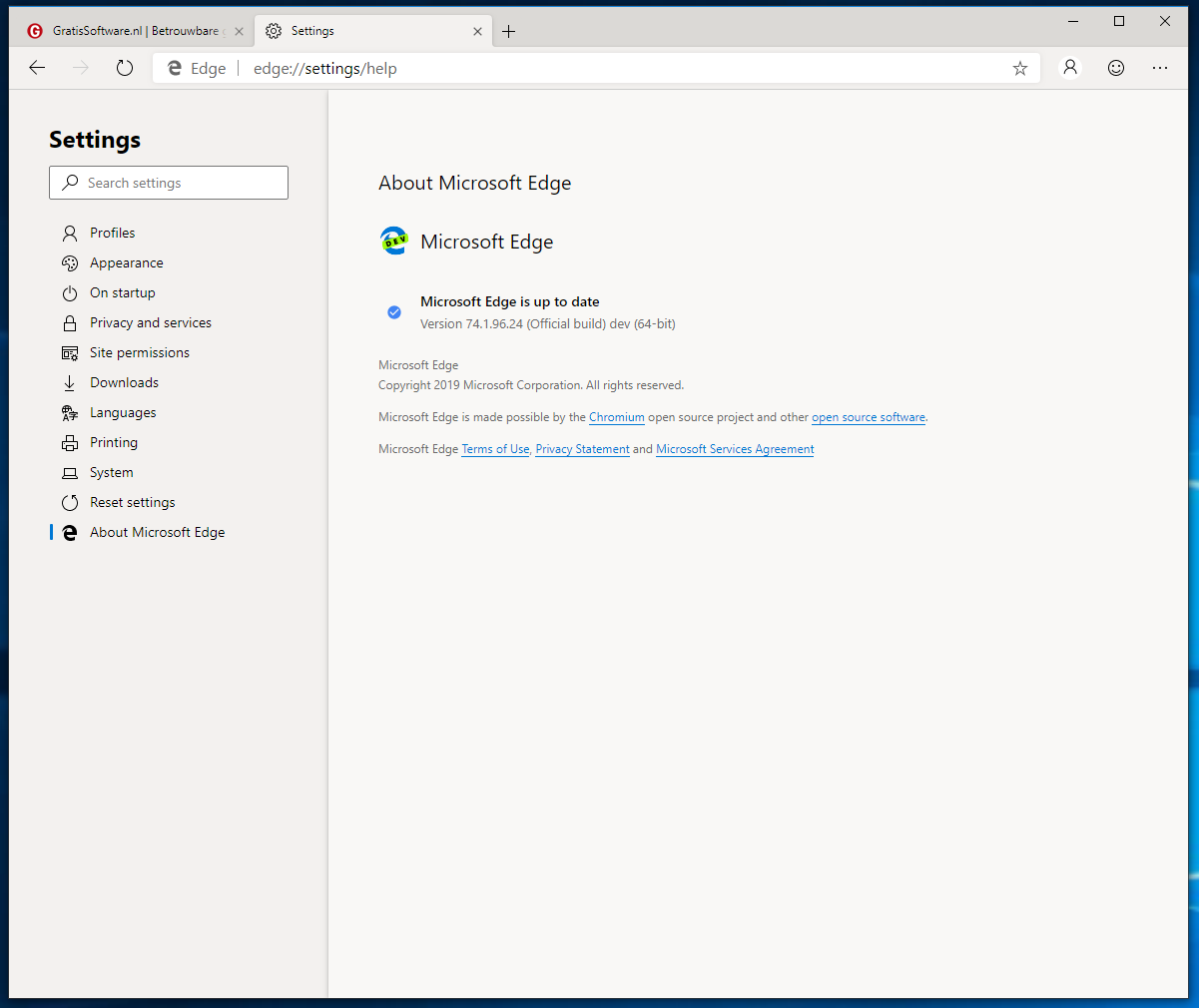Open the user profile icon in toolbar
Viewport: 1199px width, 1008px height.
point(1070,68)
